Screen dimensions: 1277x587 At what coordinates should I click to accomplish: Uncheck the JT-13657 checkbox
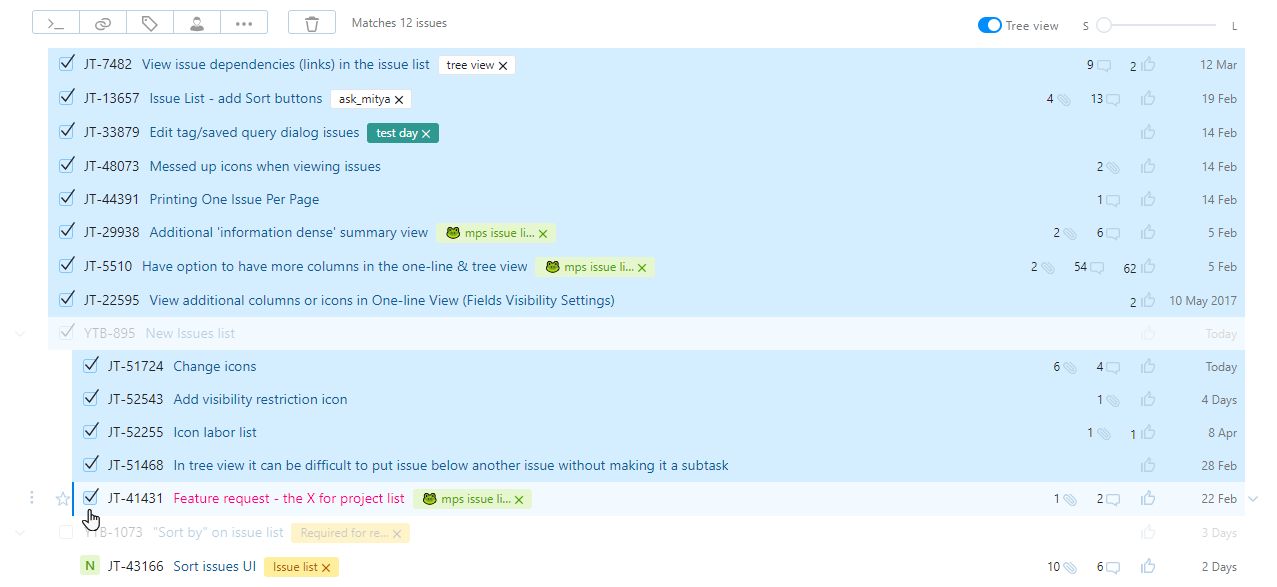(67, 97)
